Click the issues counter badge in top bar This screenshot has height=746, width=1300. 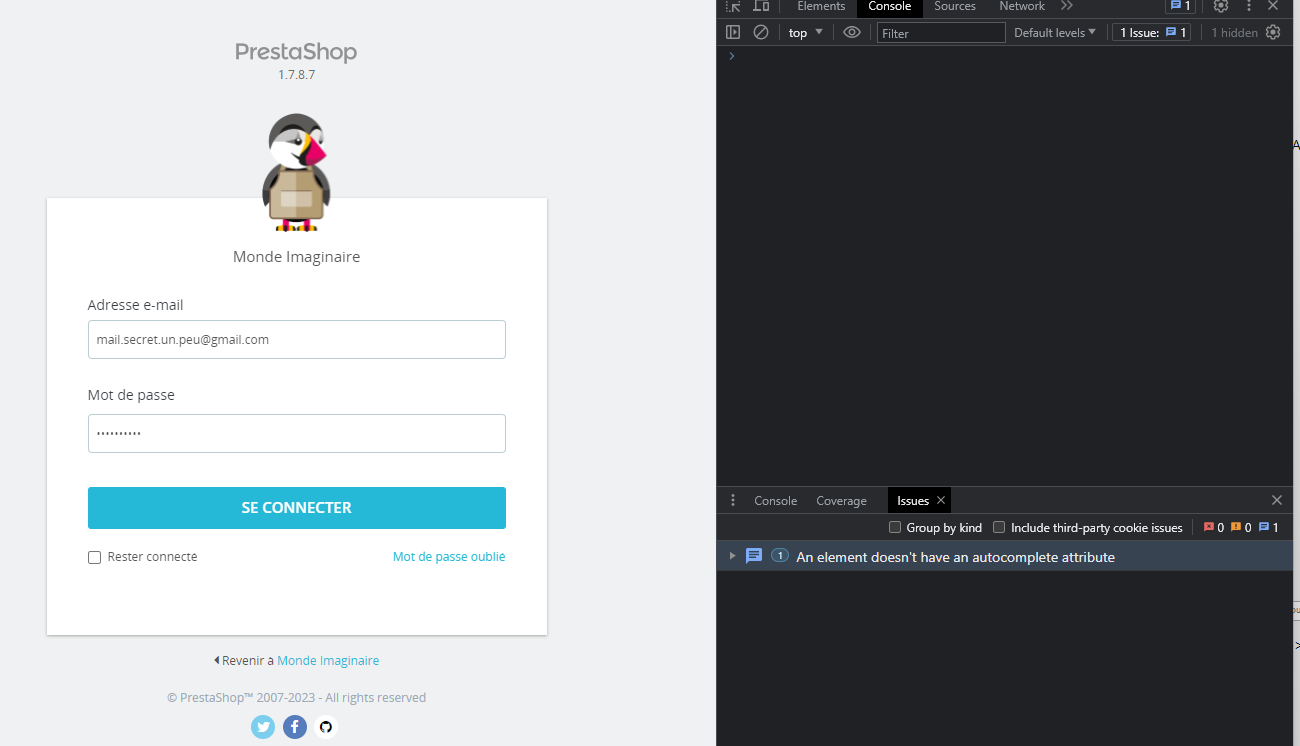[x=1181, y=6]
